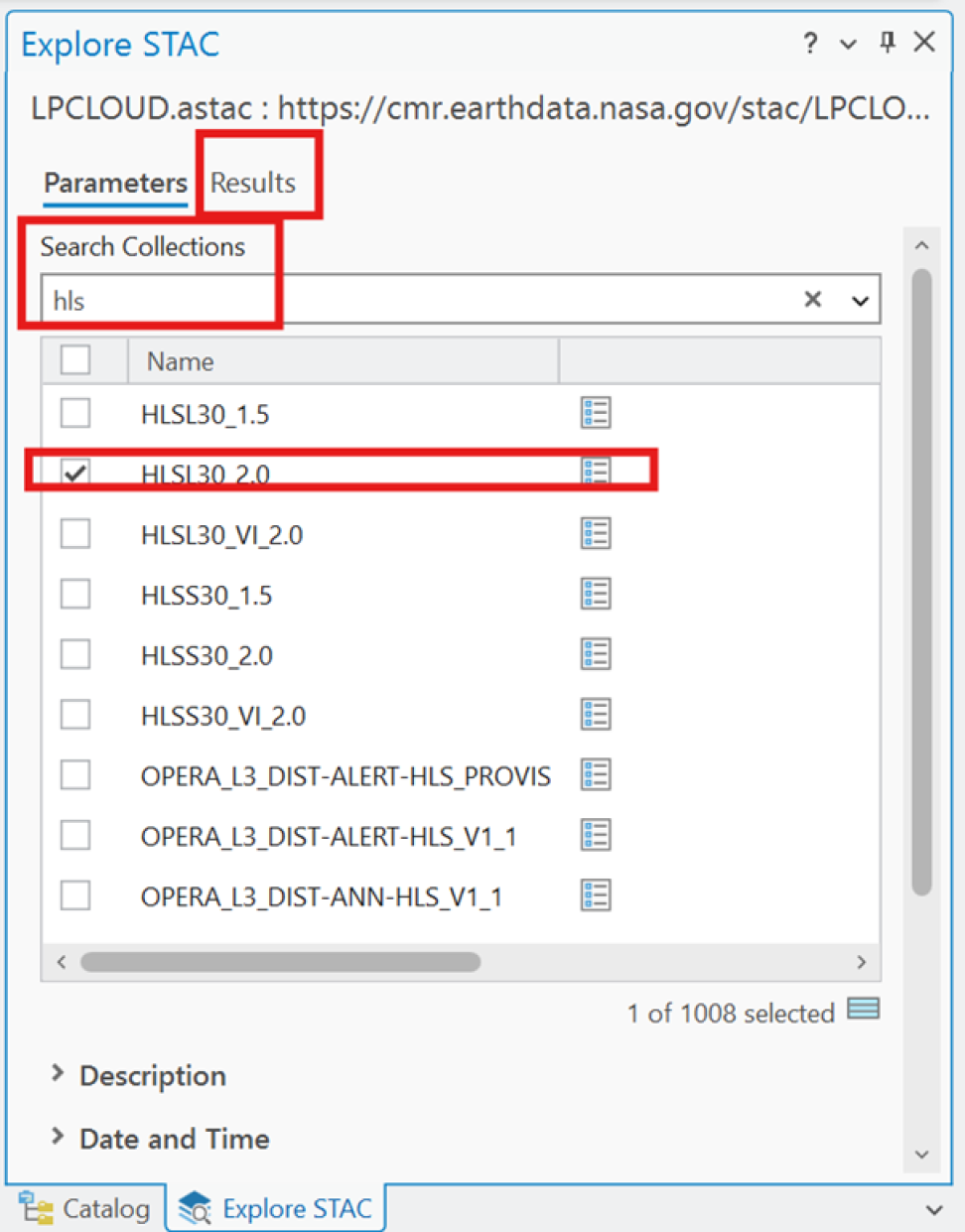The height and width of the screenshot is (1232, 965).
Task: Toggle the select-all checkbox in header
Action: coord(75,359)
